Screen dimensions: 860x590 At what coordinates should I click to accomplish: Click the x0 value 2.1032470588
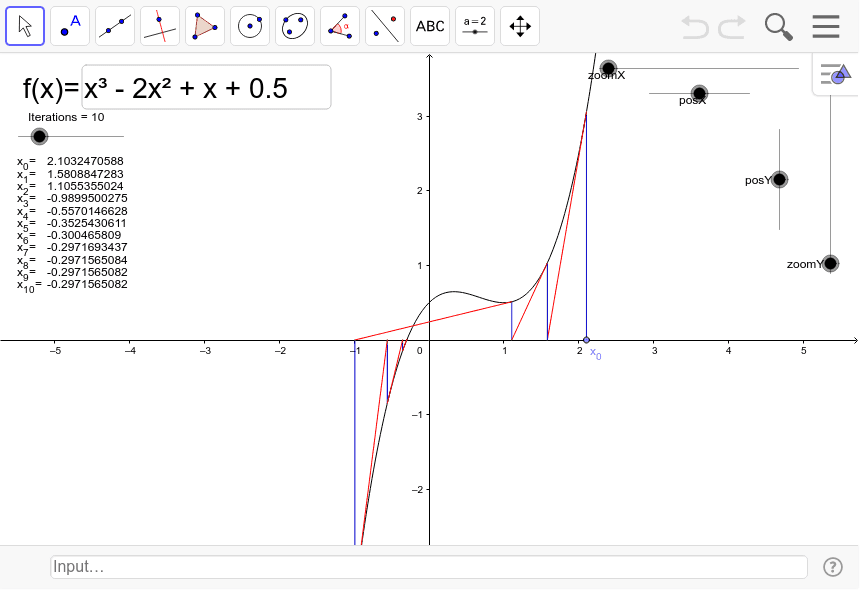[85, 161]
